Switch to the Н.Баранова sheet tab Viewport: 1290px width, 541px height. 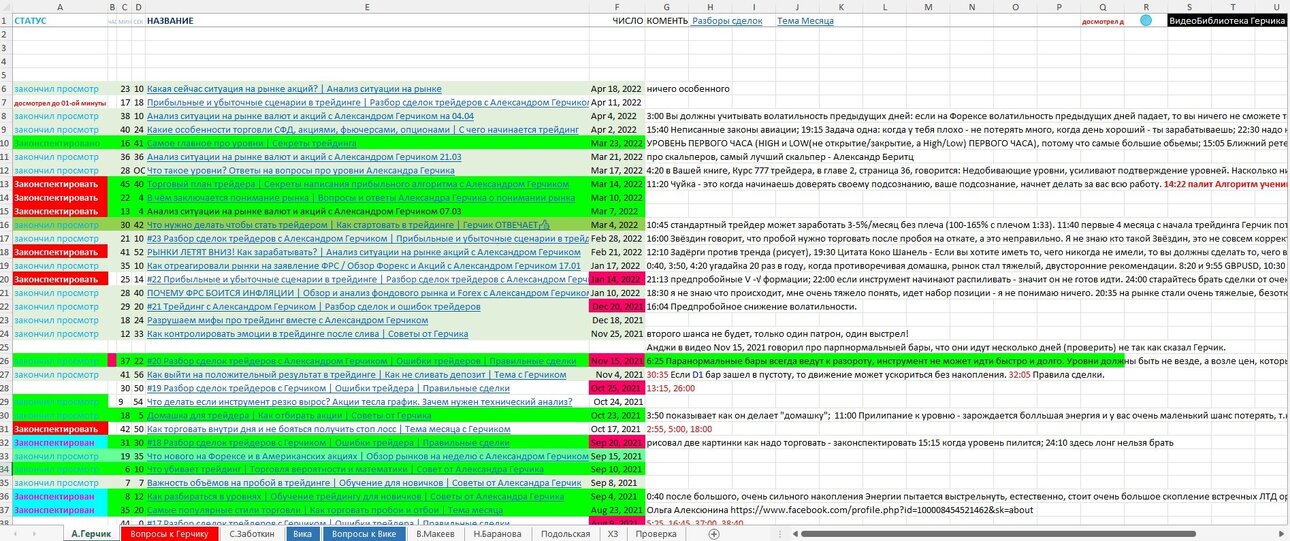497,534
